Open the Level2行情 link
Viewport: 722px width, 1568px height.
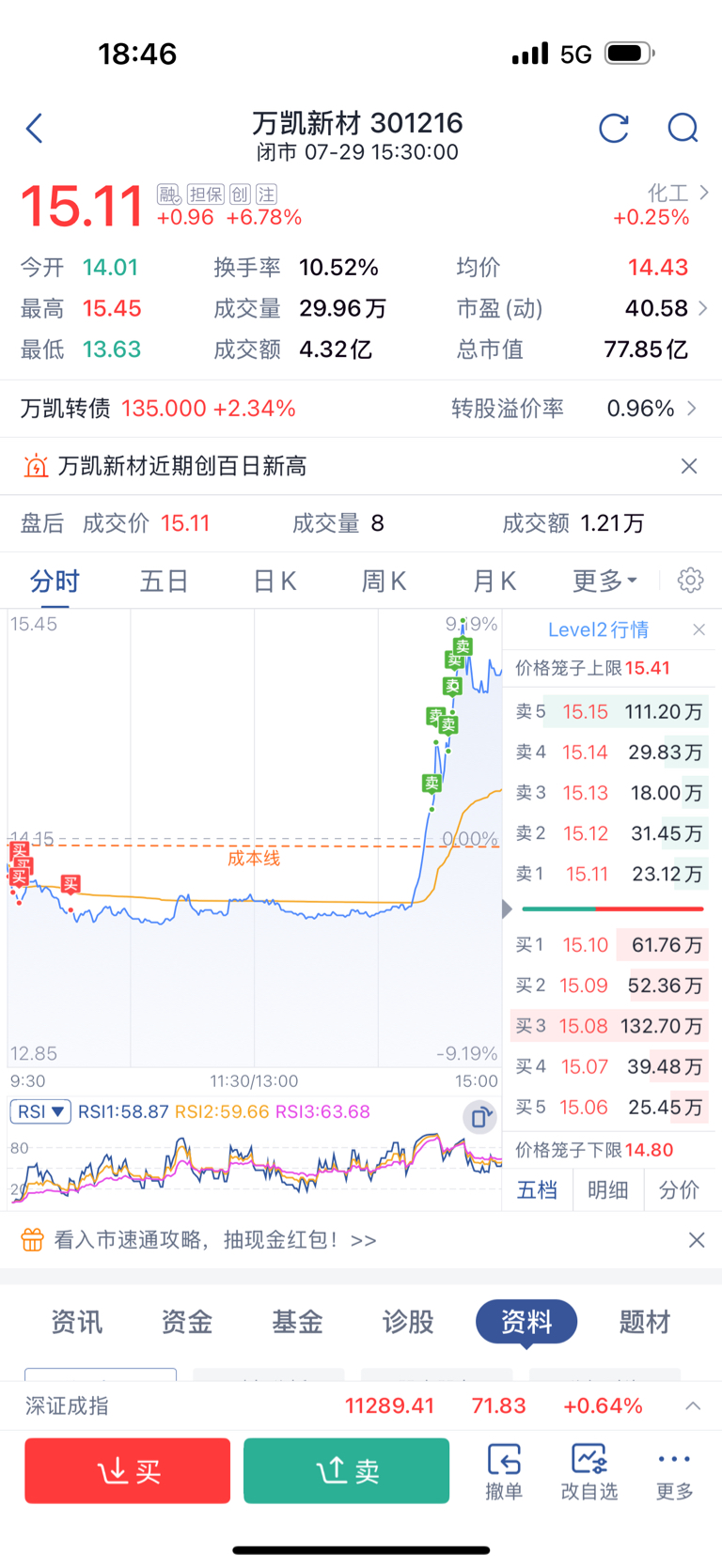[x=598, y=629]
